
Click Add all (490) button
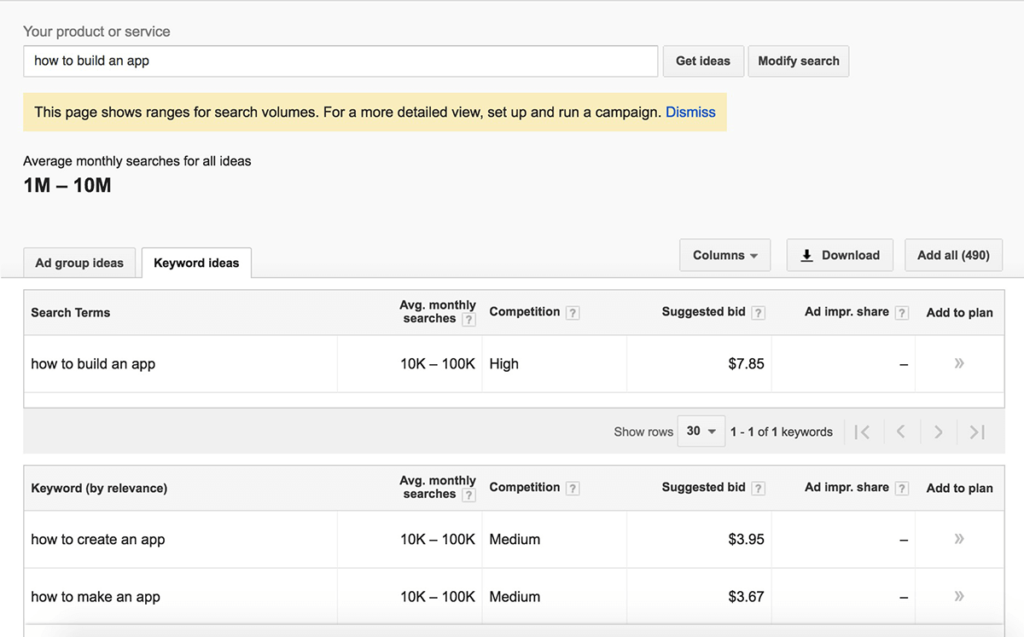[953, 255]
